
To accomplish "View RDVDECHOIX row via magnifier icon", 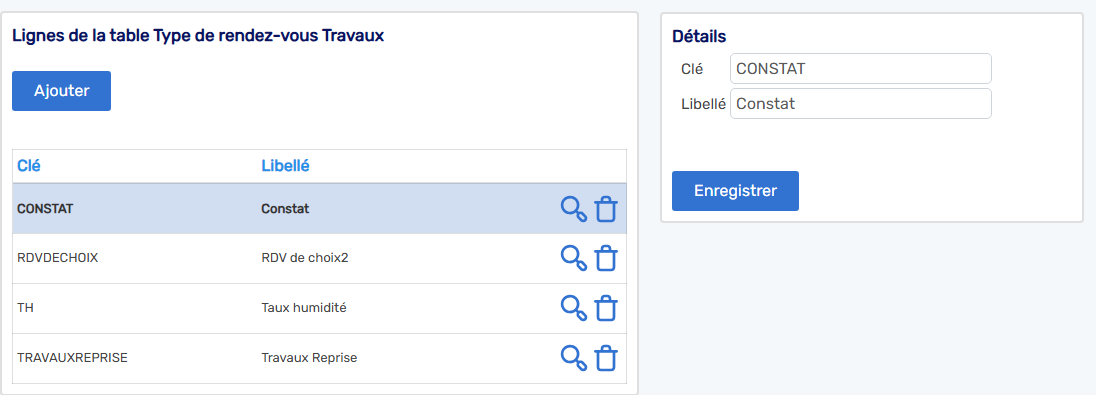I will pyautogui.click(x=574, y=258).
